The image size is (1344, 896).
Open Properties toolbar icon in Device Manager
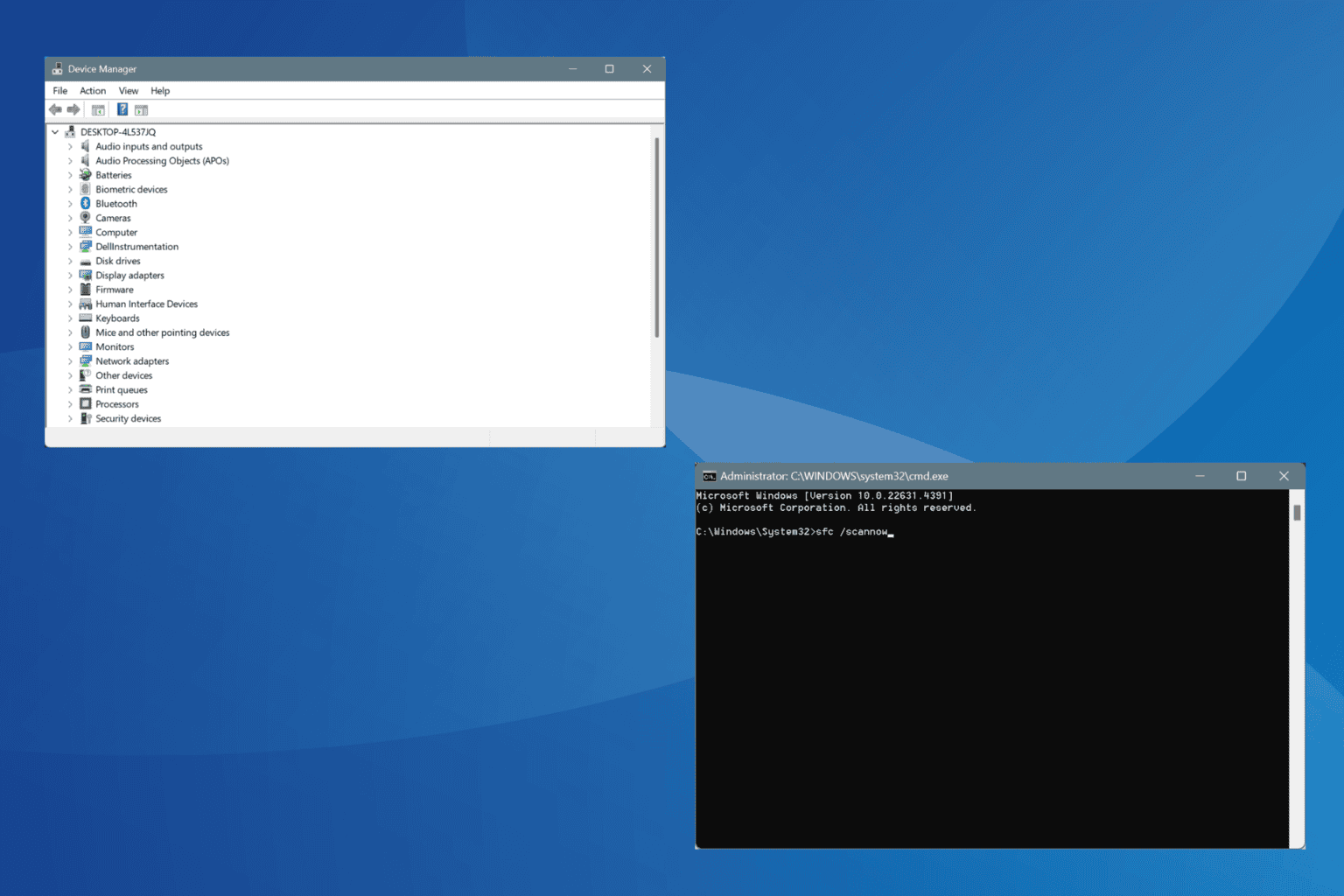tap(98, 109)
